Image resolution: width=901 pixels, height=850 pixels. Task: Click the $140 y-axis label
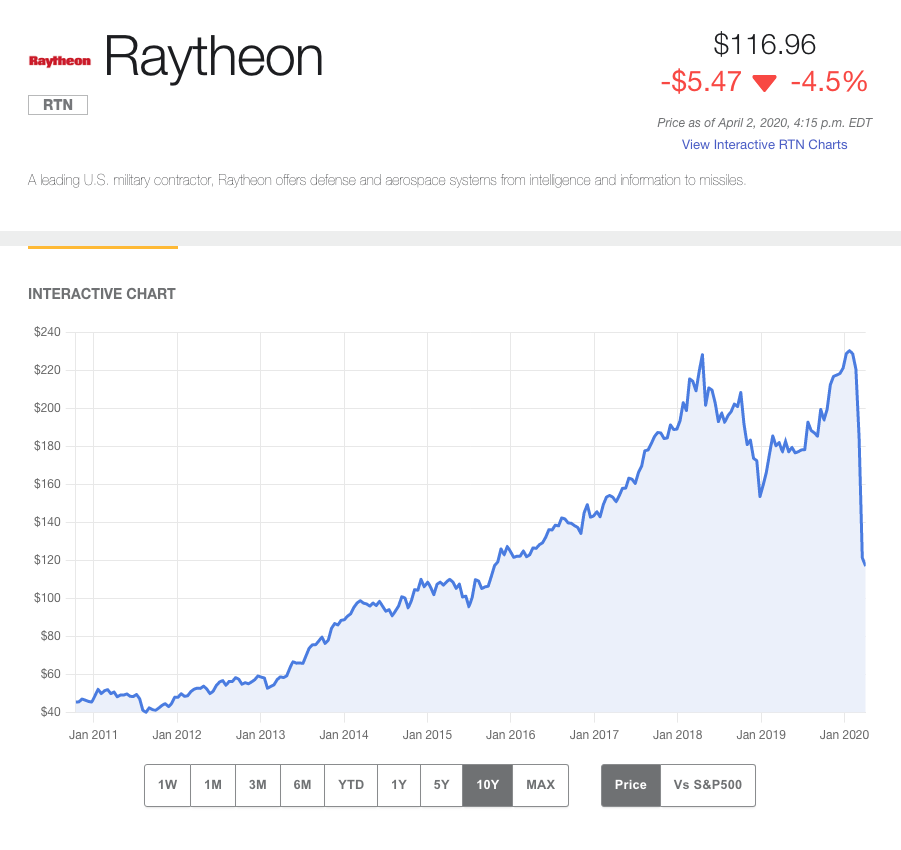(x=47, y=522)
